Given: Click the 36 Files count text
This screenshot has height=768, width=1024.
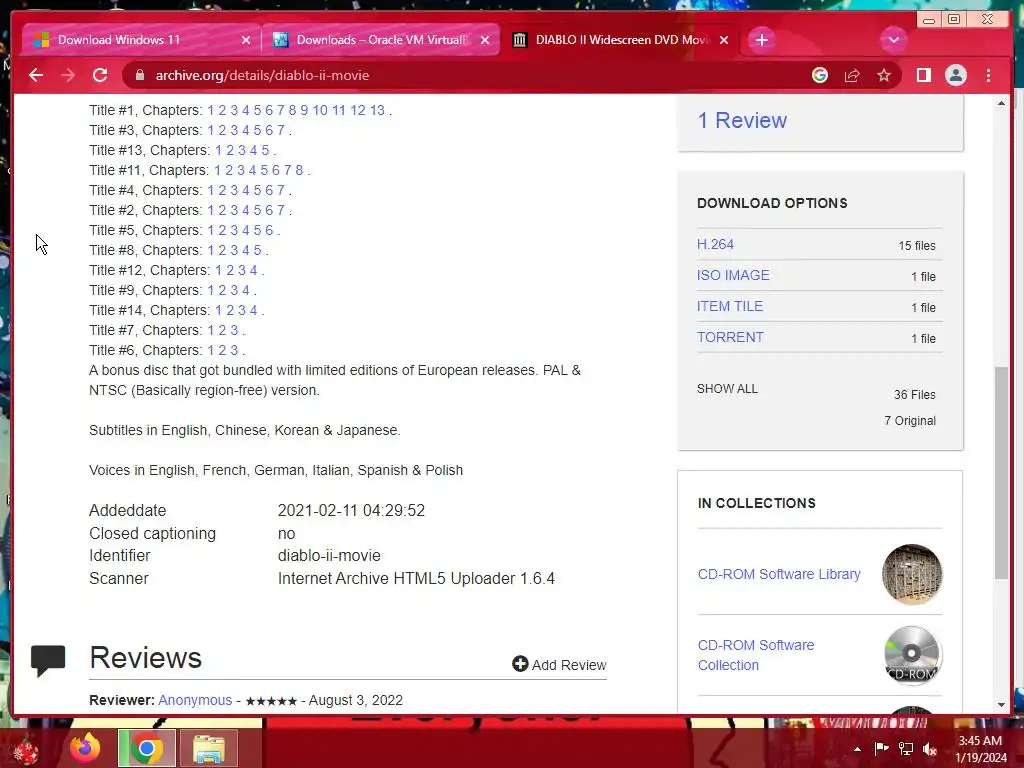Looking at the screenshot, I should pyautogui.click(x=914, y=394).
